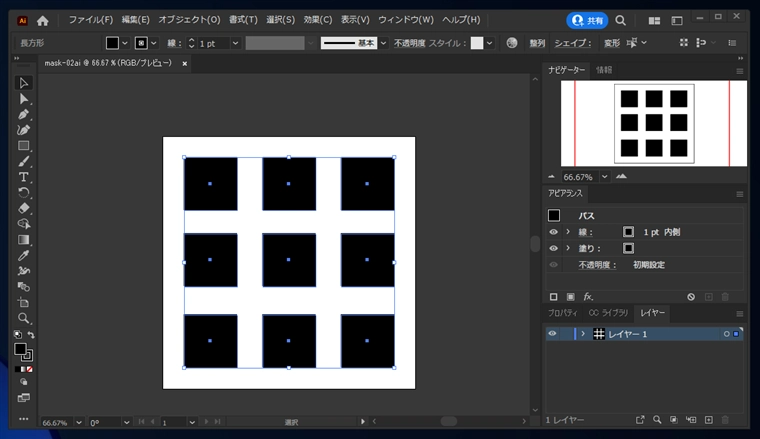The width and height of the screenshot is (760, 439).
Task: Select the Direct Selection tool
Action: point(24,99)
